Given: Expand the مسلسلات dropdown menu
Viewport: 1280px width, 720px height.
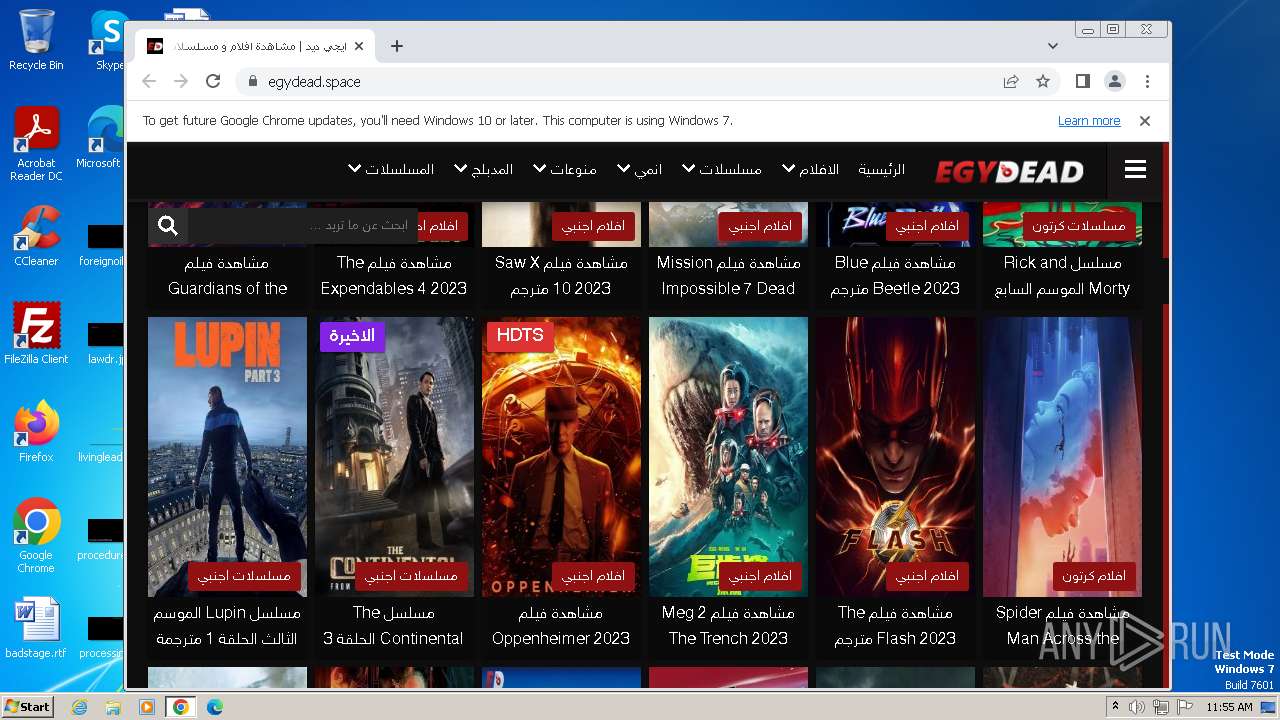Looking at the screenshot, I should coord(721,170).
